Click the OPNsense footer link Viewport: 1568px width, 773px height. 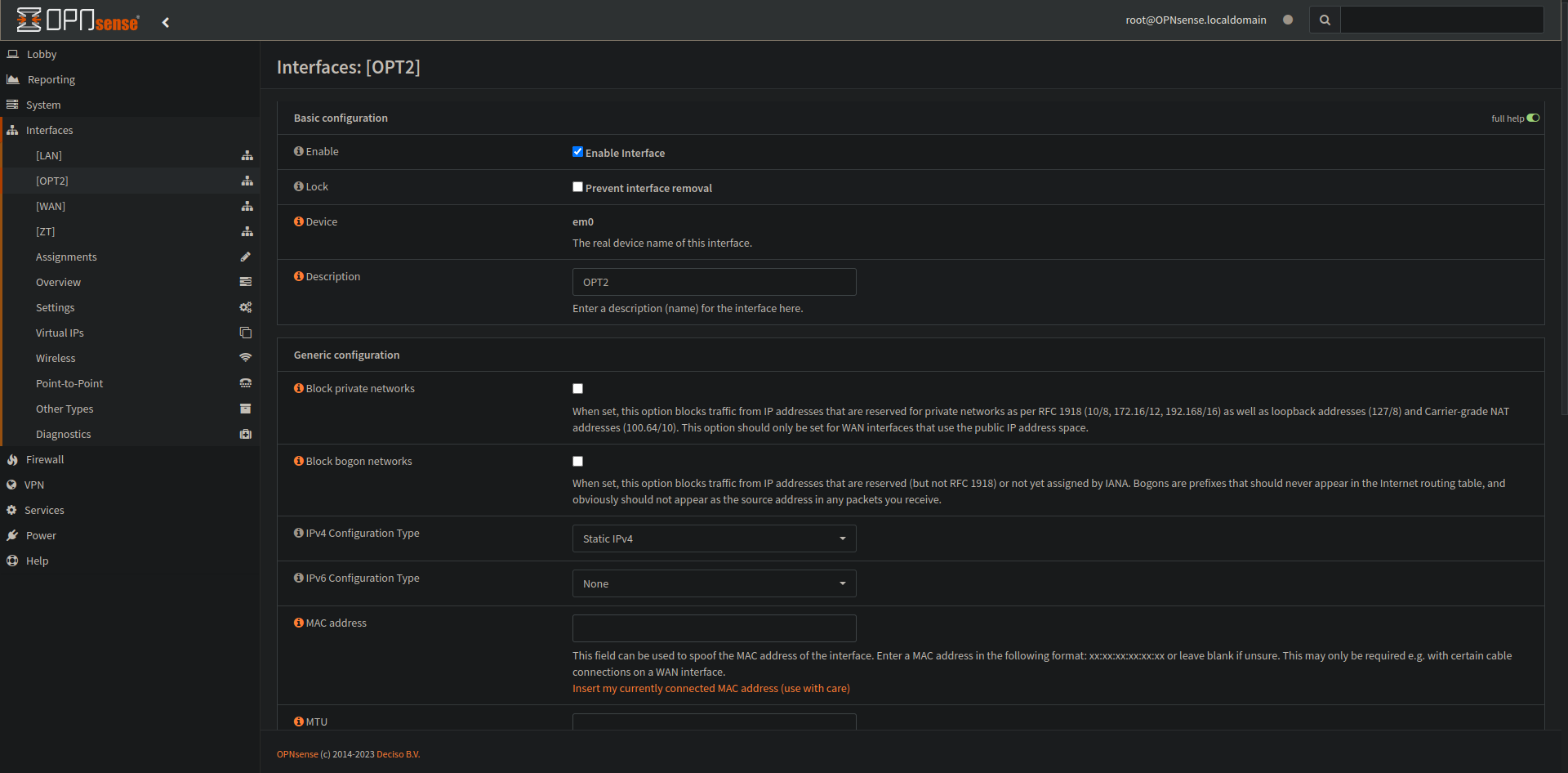pyautogui.click(x=297, y=754)
